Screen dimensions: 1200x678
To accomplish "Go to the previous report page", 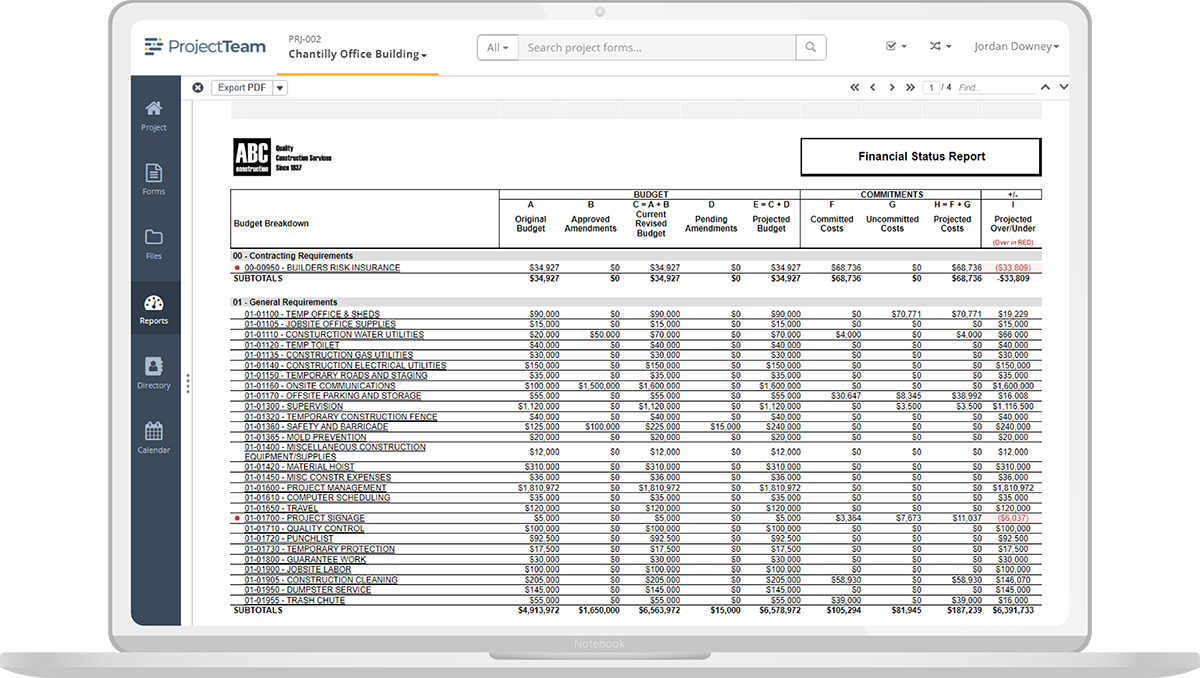I will click(x=873, y=88).
